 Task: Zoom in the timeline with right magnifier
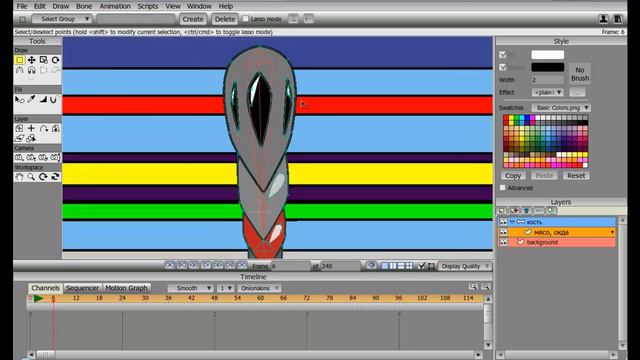pyautogui.click(x=485, y=287)
